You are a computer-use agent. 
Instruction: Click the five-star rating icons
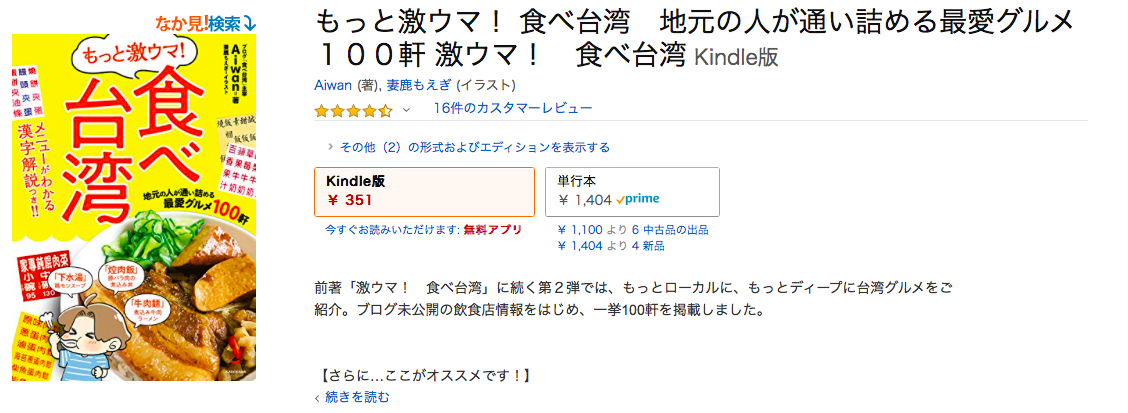pos(353,109)
